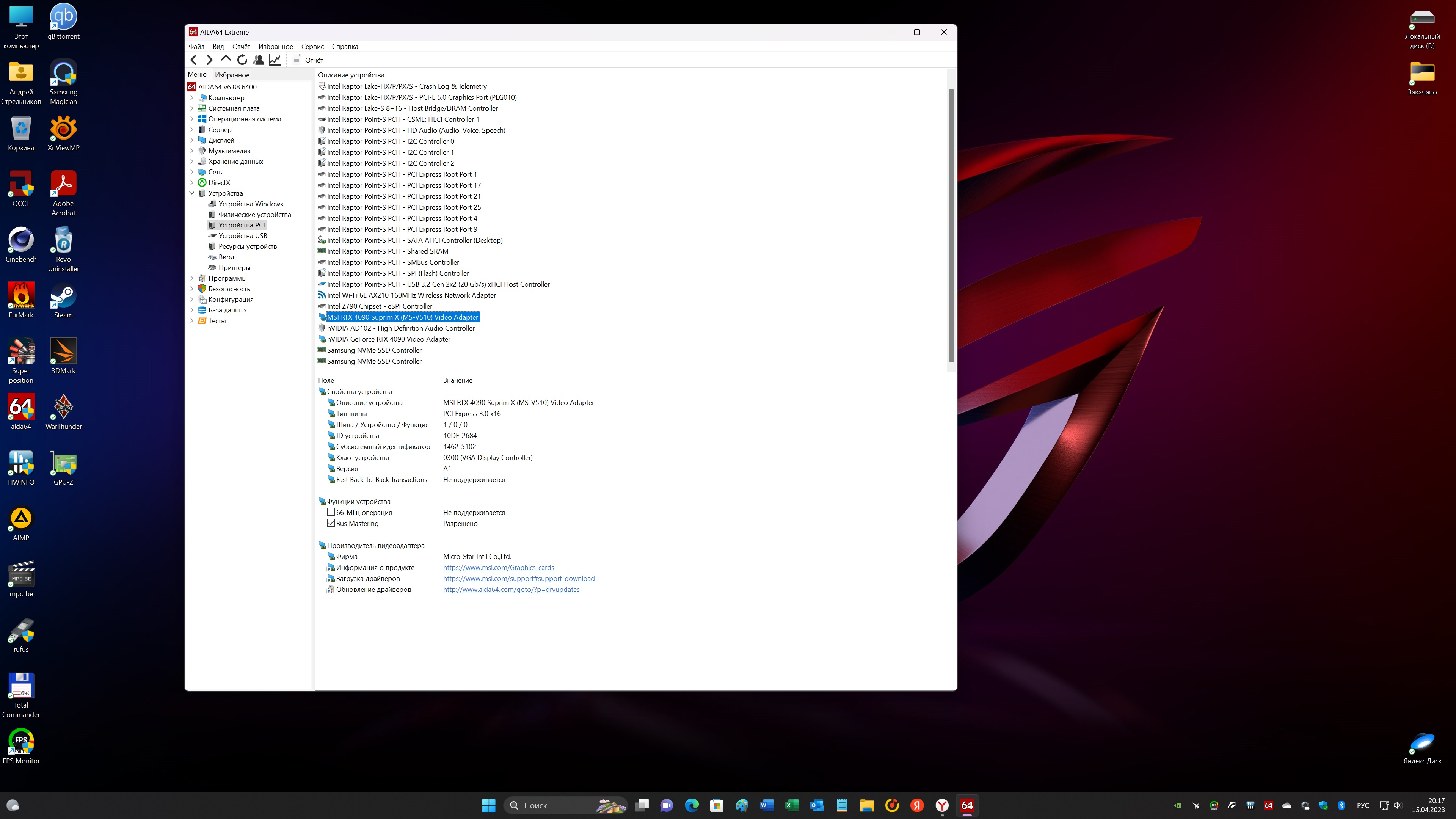
Task: Select Устройства USB in the tree
Action: tap(243, 236)
